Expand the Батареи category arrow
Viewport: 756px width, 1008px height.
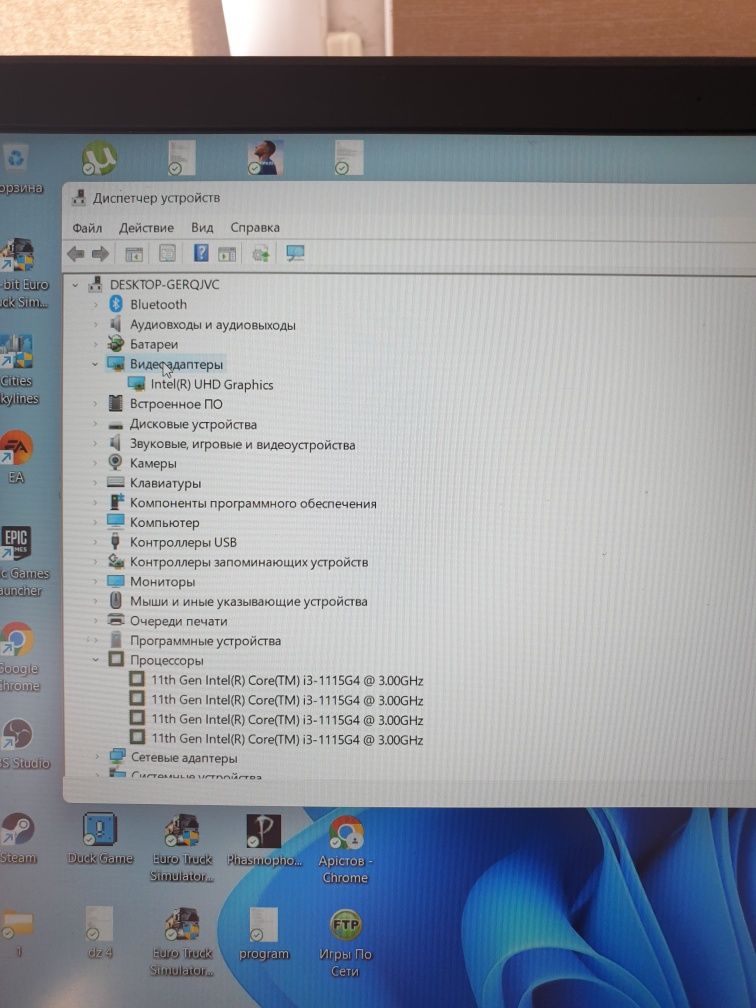(x=96, y=345)
